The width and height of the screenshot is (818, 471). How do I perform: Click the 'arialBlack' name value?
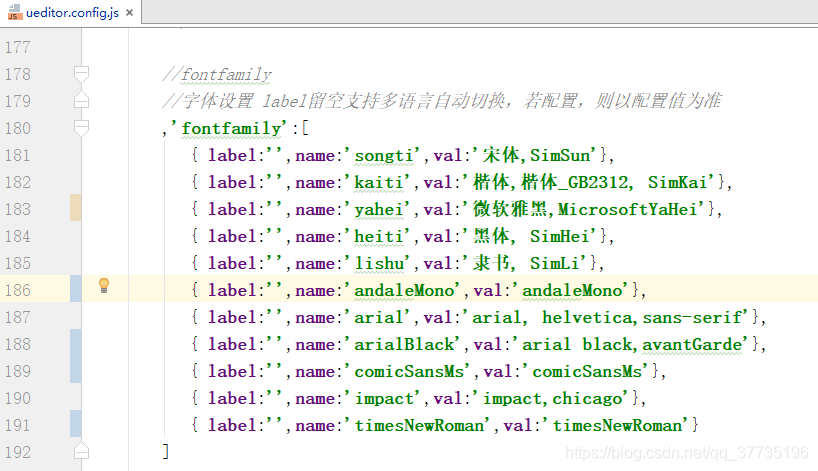click(x=403, y=345)
